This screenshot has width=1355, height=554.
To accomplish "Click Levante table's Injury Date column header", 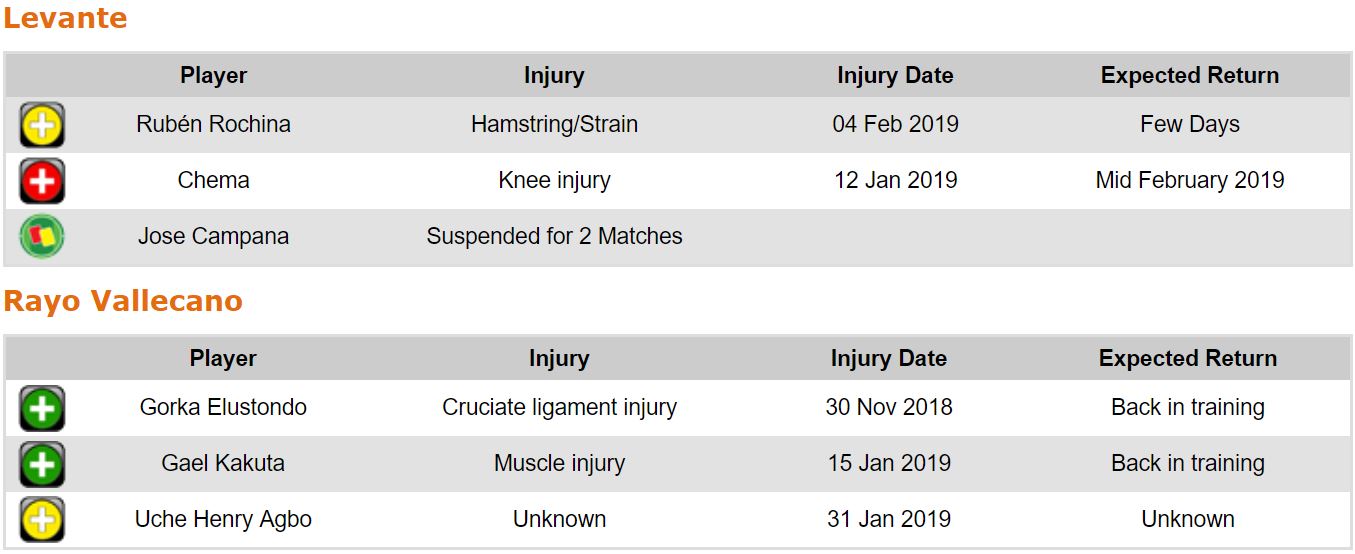I will click(895, 76).
